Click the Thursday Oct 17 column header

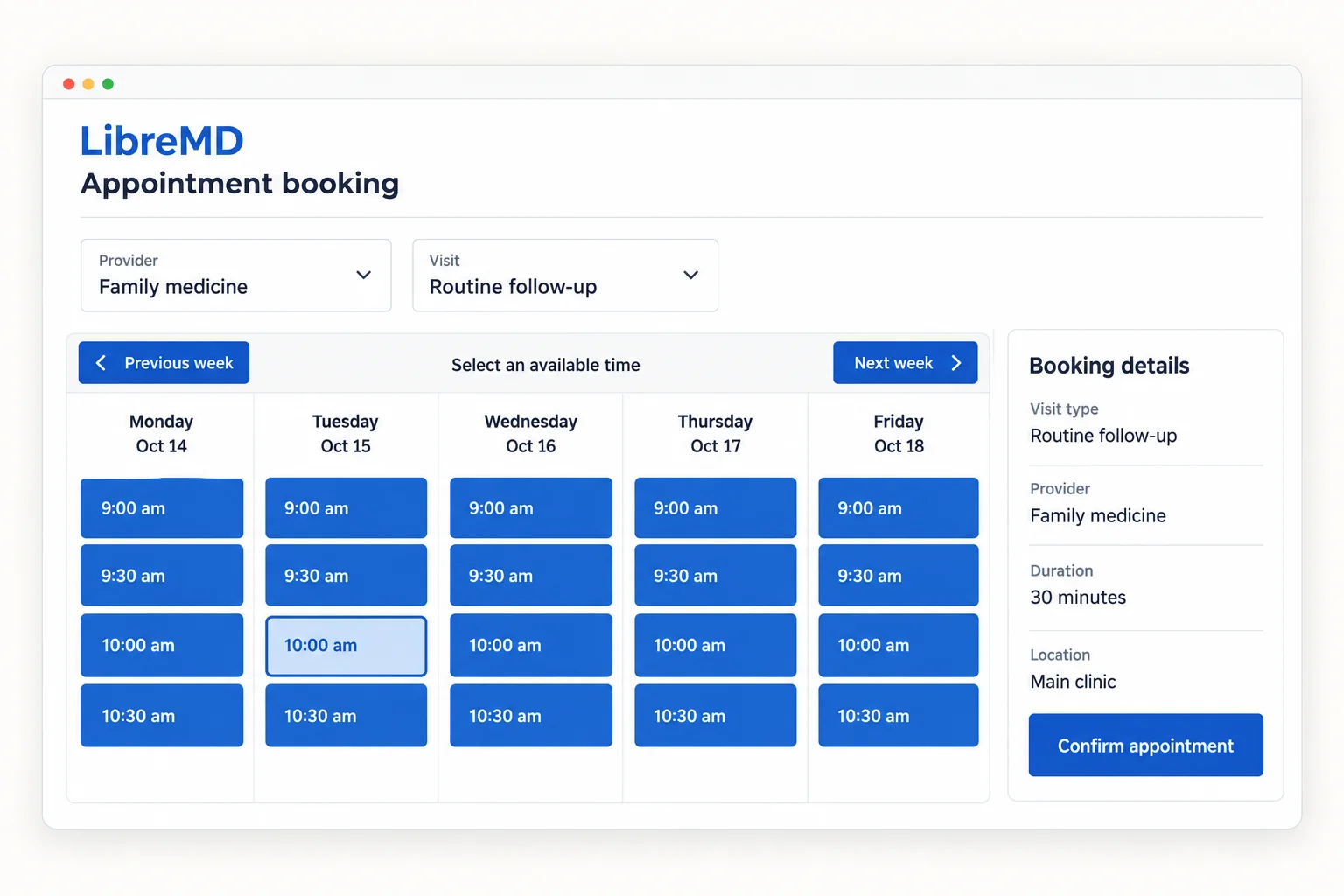[x=716, y=434]
